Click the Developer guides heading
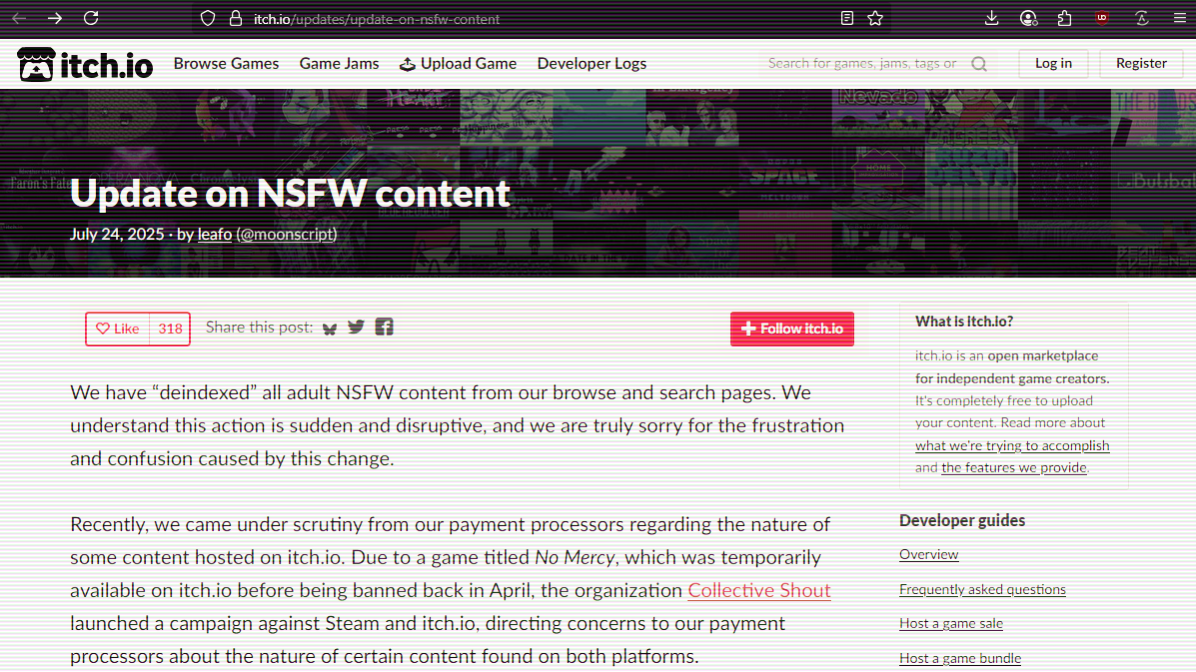Screen dimensions: 1196x672 click(962, 520)
